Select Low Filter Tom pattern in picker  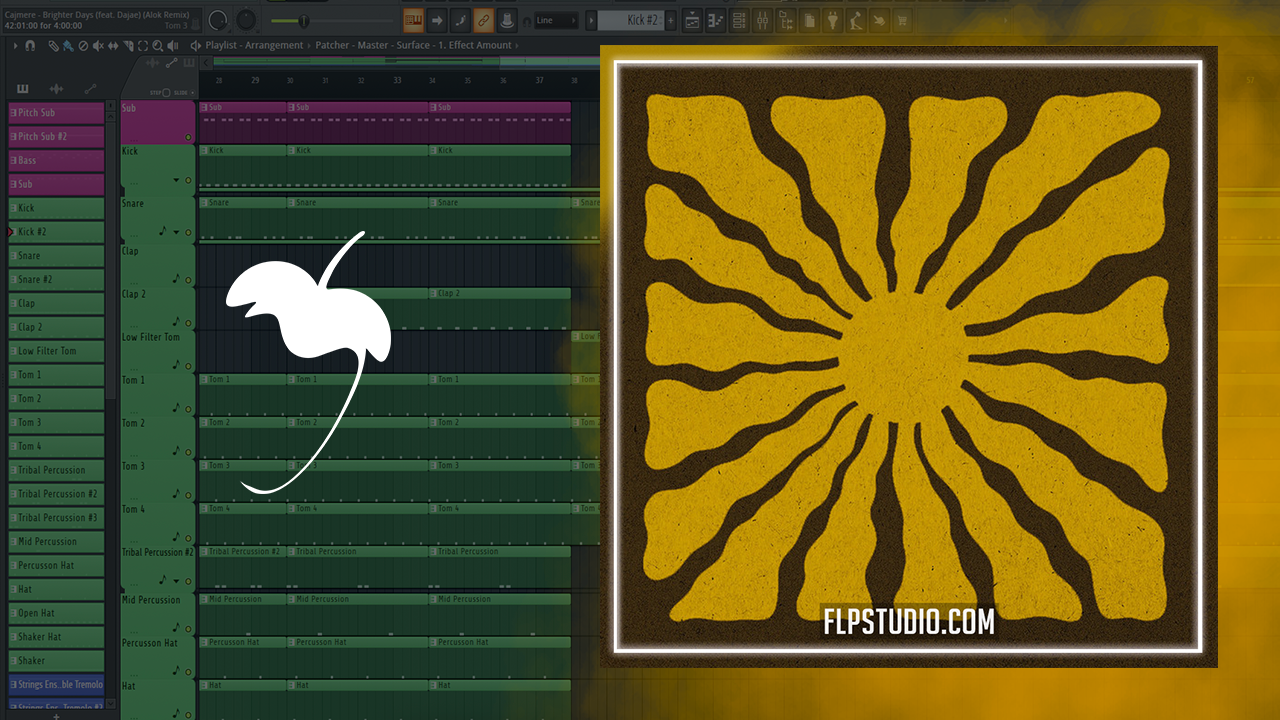point(56,351)
